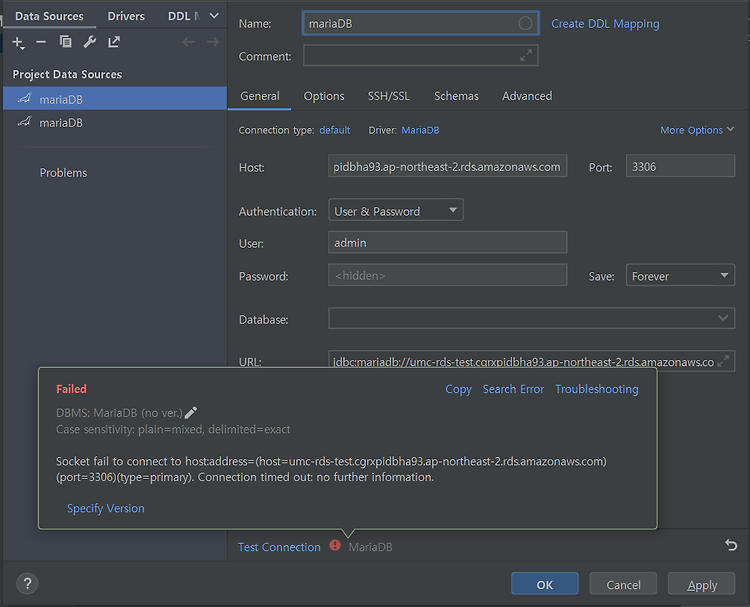Open Authentication User & Password dropdown
The width and height of the screenshot is (750, 607).
coord(396,210)
